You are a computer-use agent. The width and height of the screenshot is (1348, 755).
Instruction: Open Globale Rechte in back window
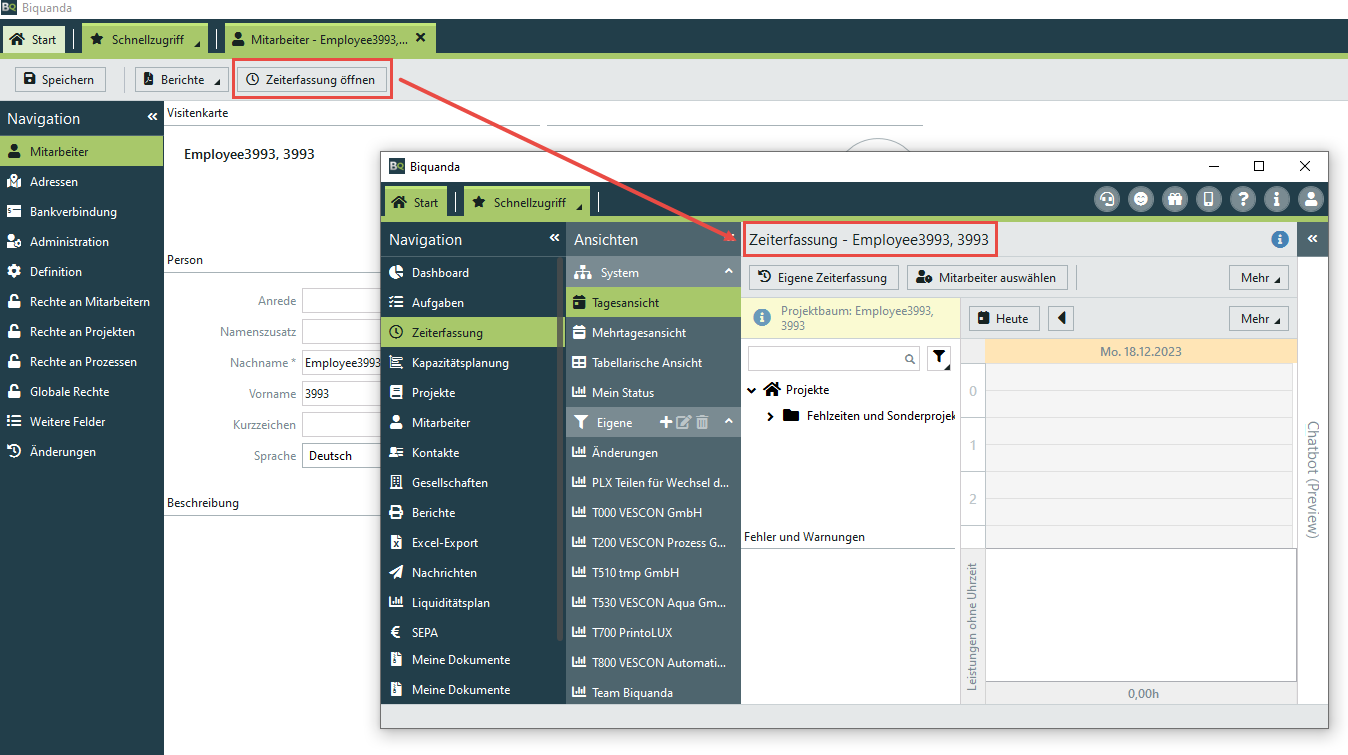[x=82, y=392]
